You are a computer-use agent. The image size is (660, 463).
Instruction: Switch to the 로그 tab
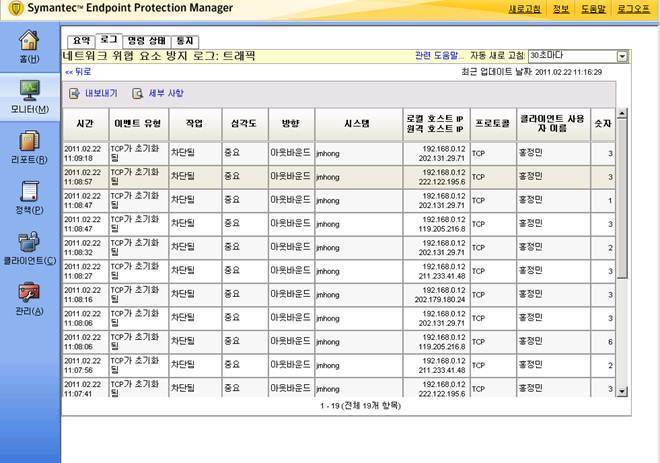click(109, 40)
